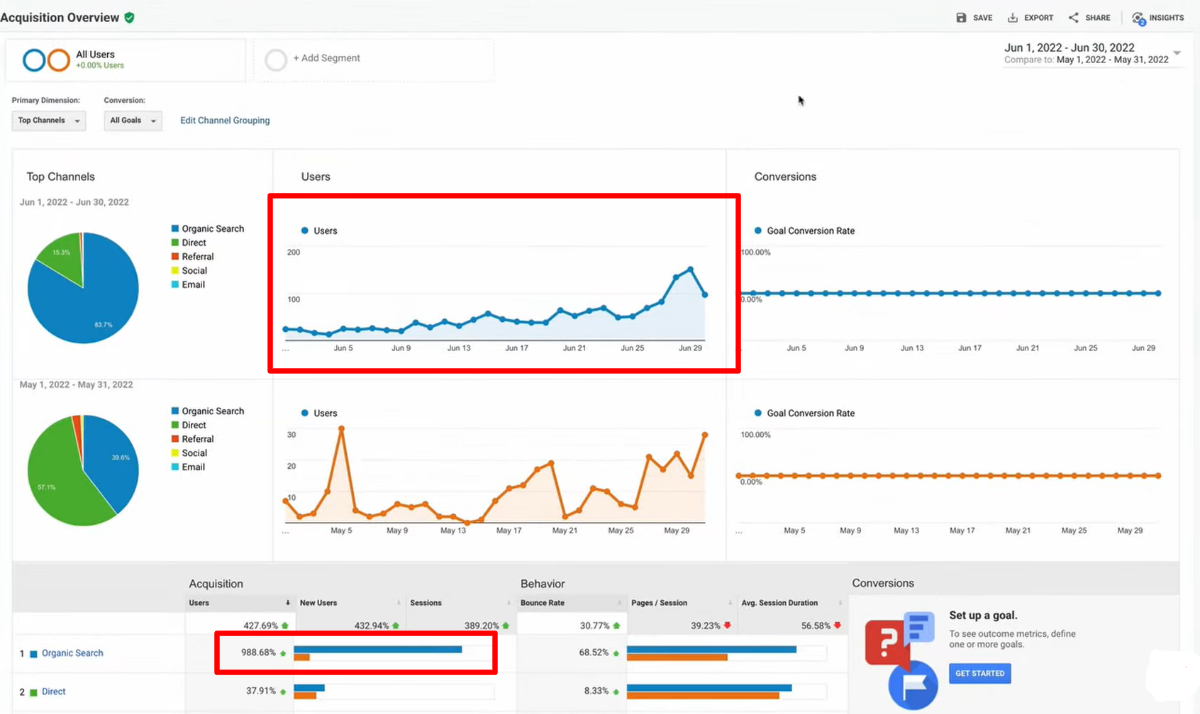Click the blue Organic Search legend swatch in June
The image size is (1200, 714).
pos(175,229)
